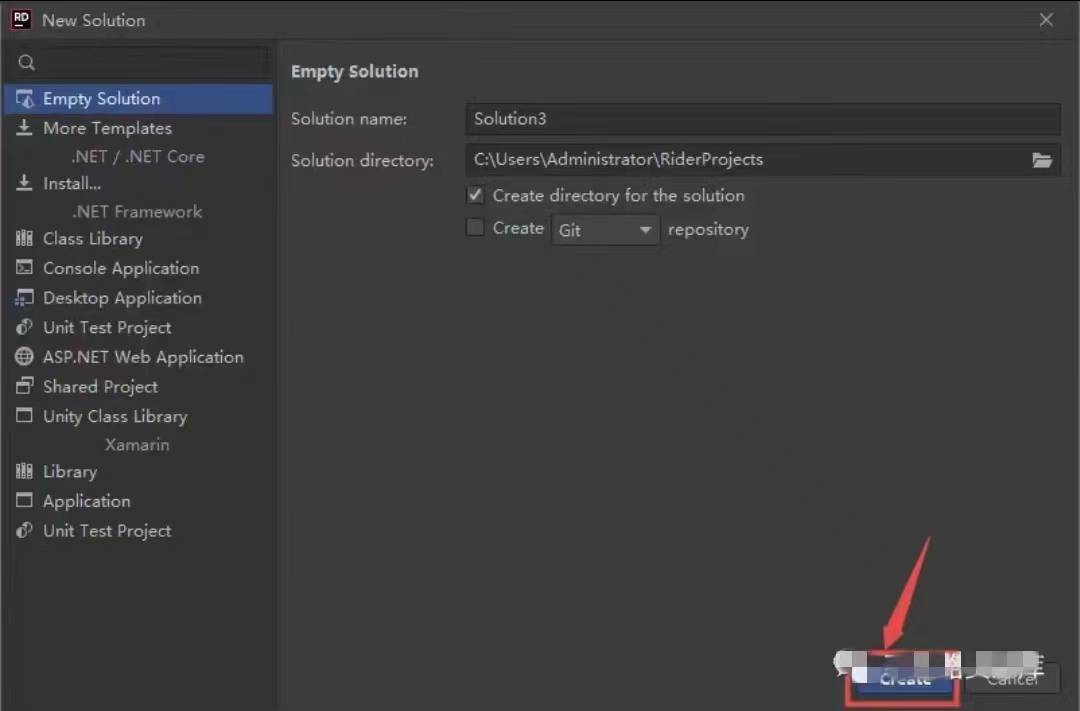Click the More Templates download icon
1080x711 pixels.
tap(24, 127)
